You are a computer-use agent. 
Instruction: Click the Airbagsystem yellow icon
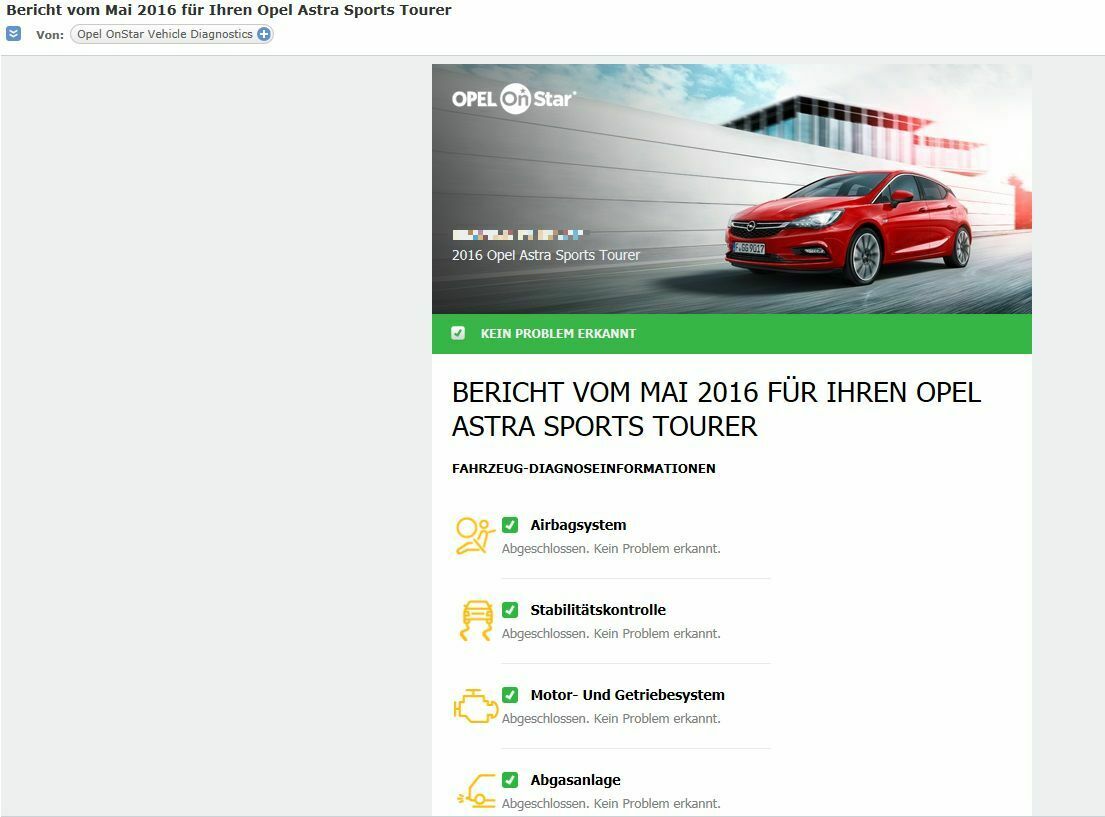[x=474, y=536]
